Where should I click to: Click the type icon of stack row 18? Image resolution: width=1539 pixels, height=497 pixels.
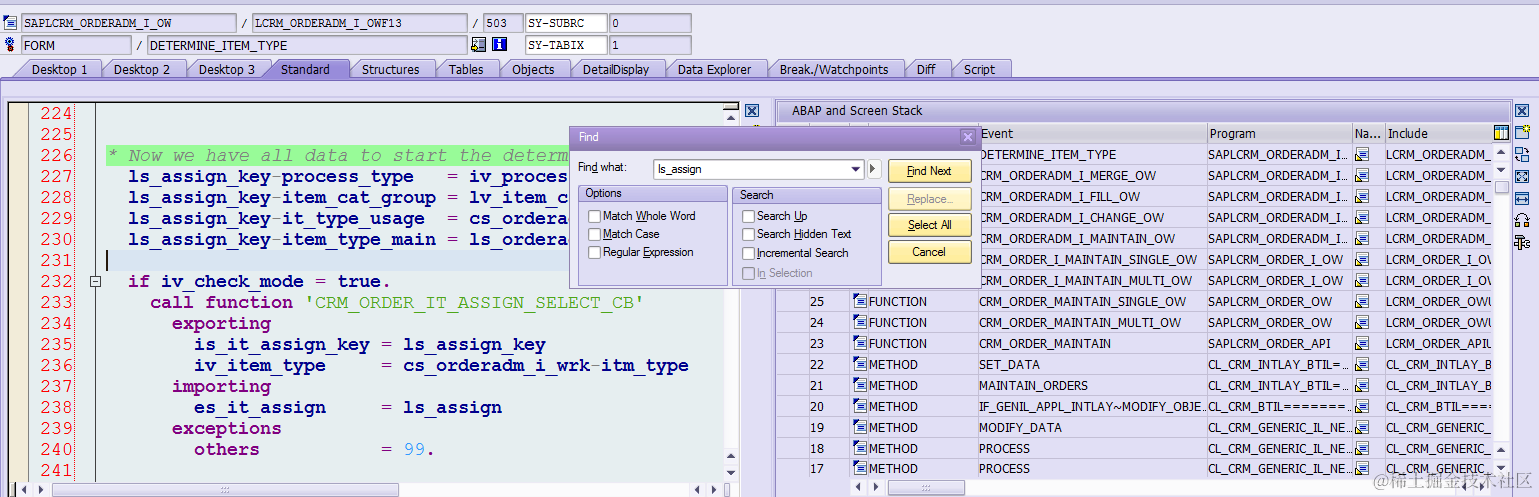click(x=860, y=448)
